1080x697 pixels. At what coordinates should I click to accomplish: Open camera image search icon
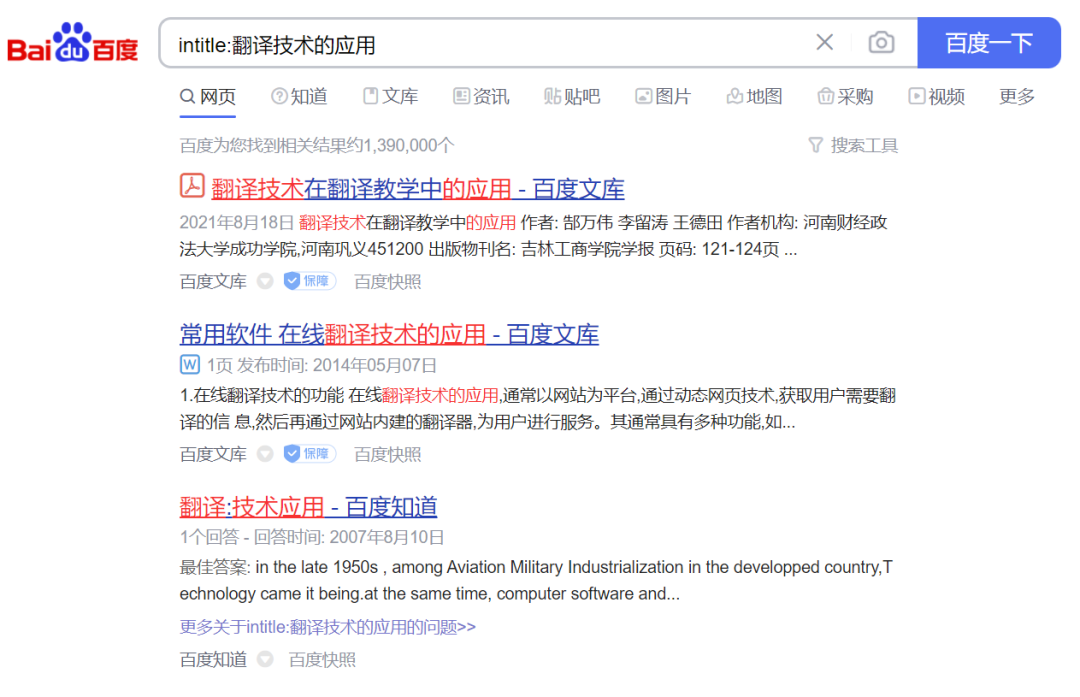tap(881, 43)
